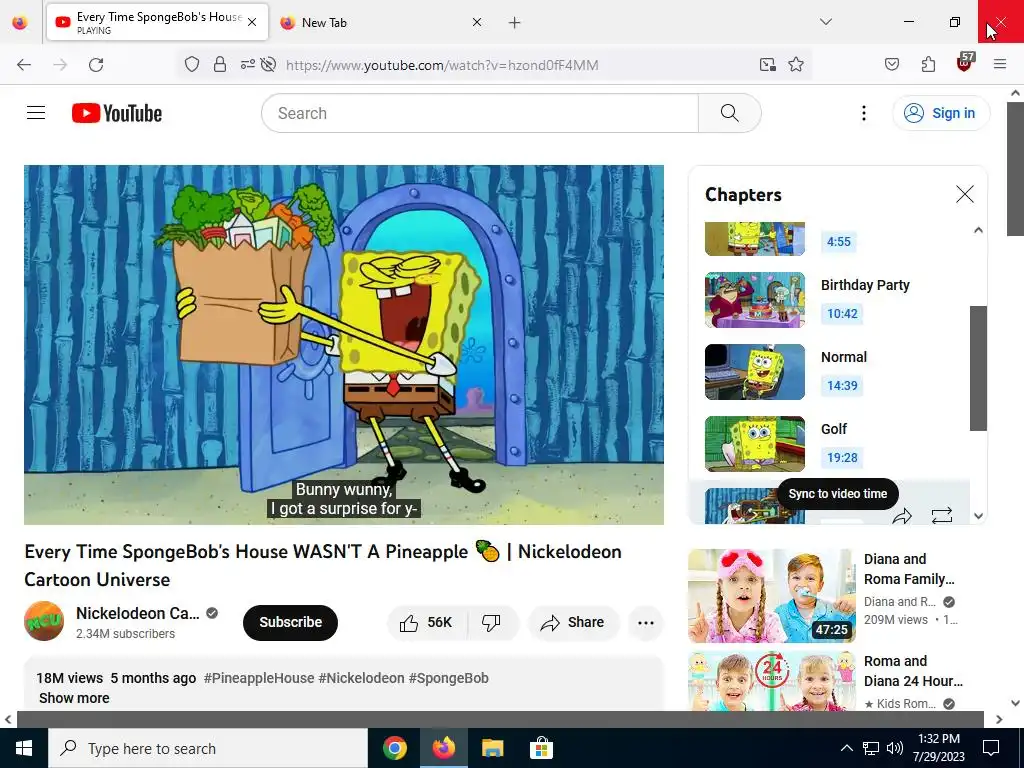Open the #SpongeBob hashtag
Viewport: 1024px width, 768px height.
point(449,678)
